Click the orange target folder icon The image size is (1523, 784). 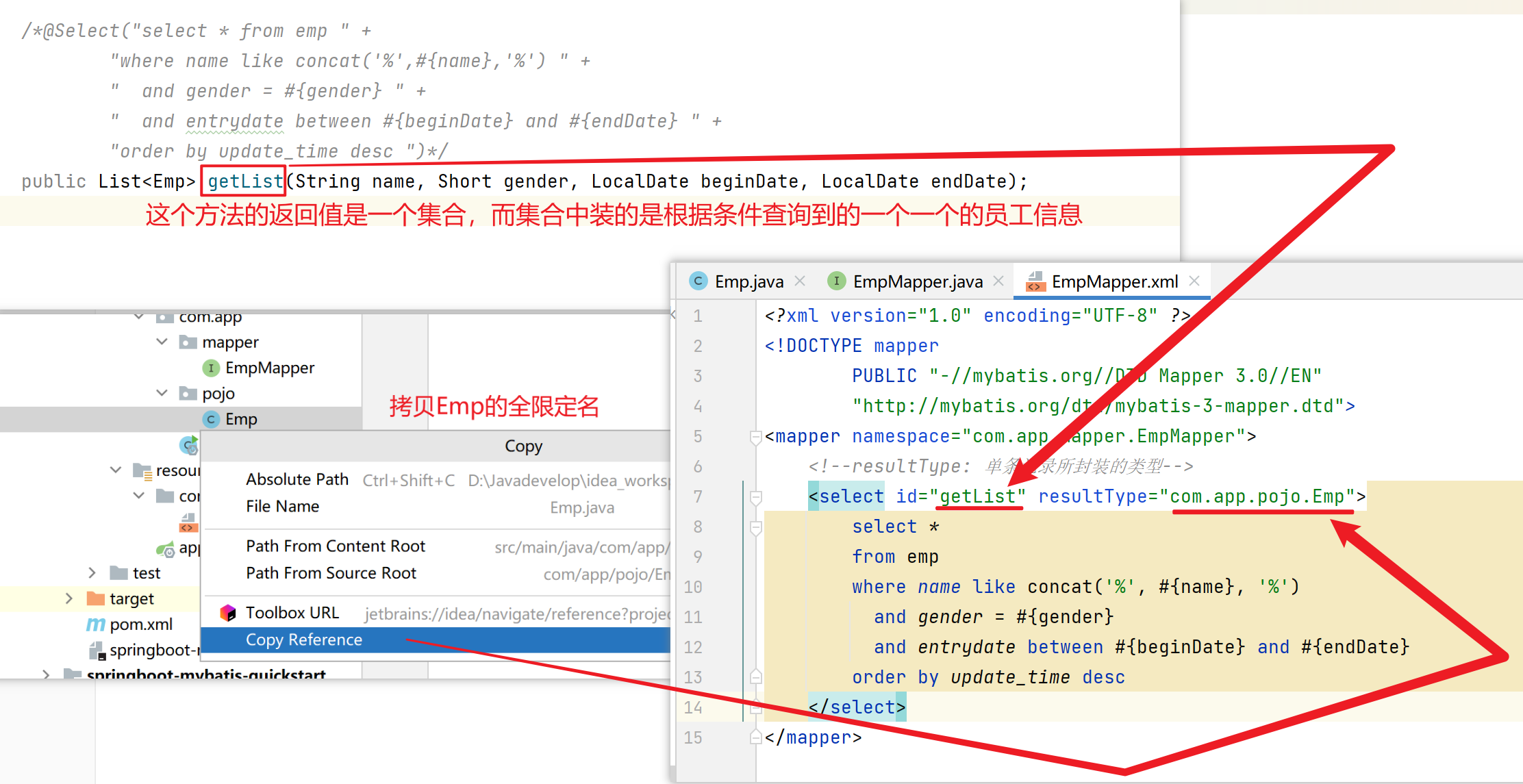(x=96, y=598)
